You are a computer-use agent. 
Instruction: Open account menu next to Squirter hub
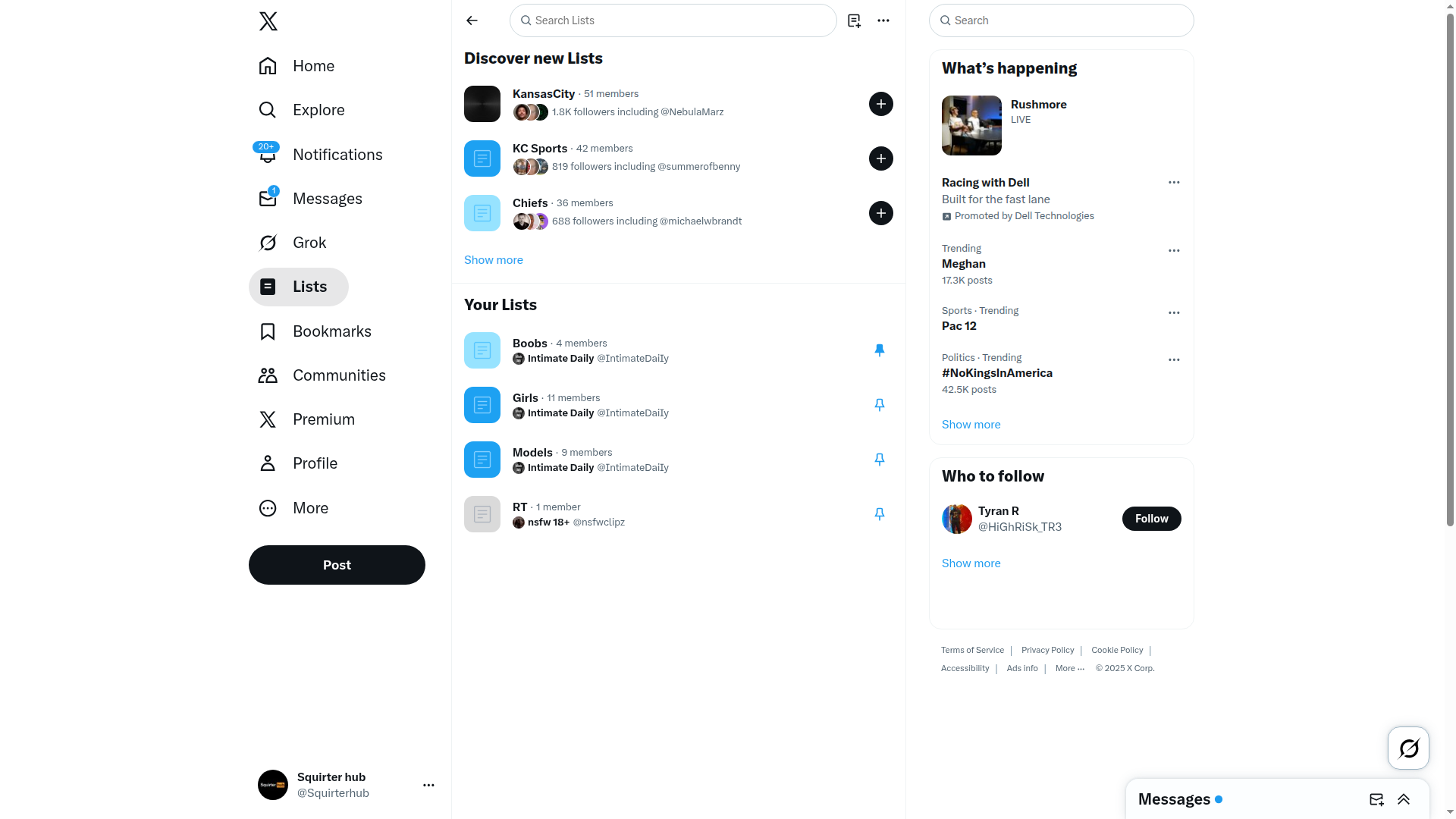(x=428, y=785)
